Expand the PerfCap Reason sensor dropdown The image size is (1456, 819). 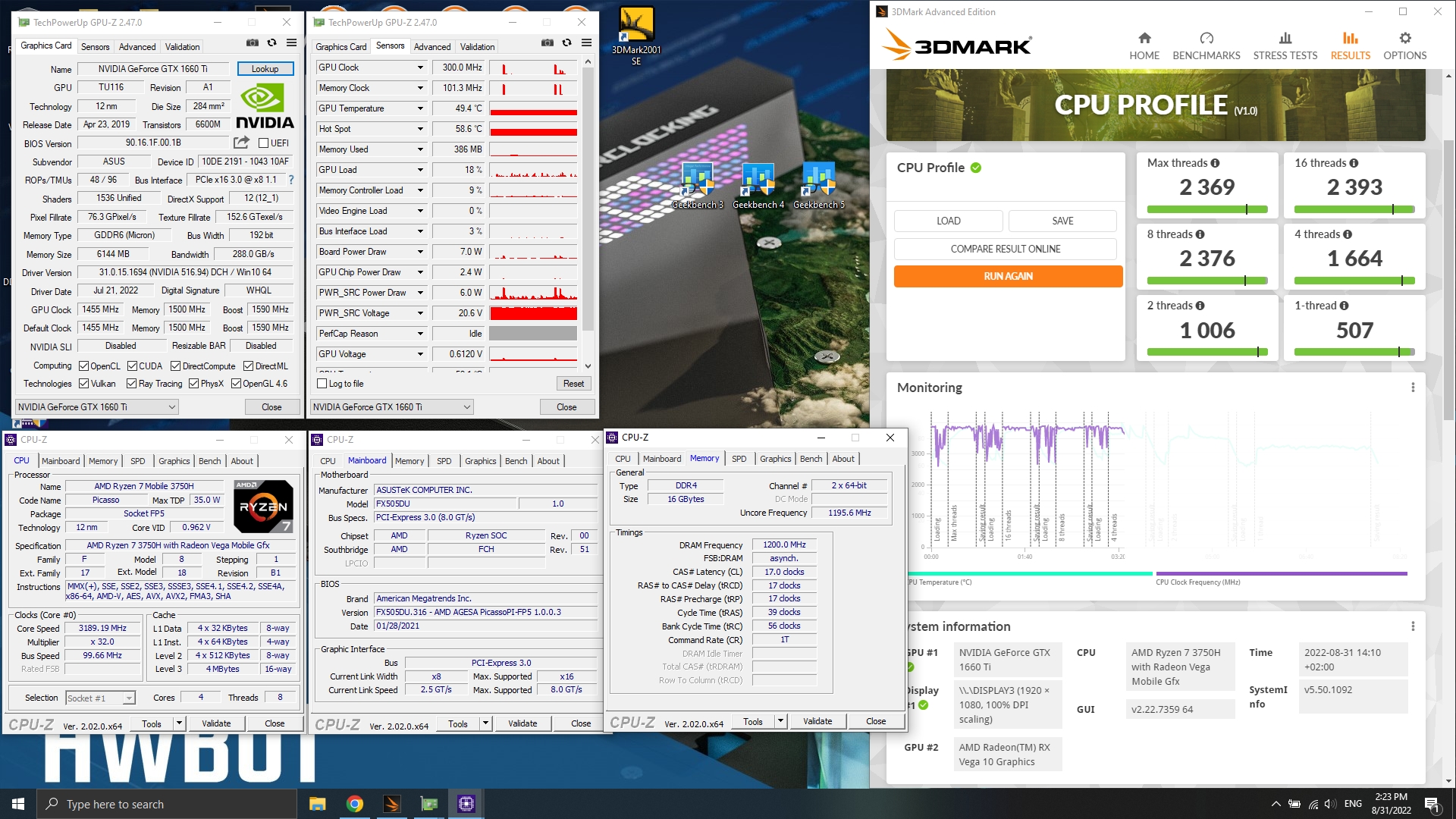click(x=420, y=334)
